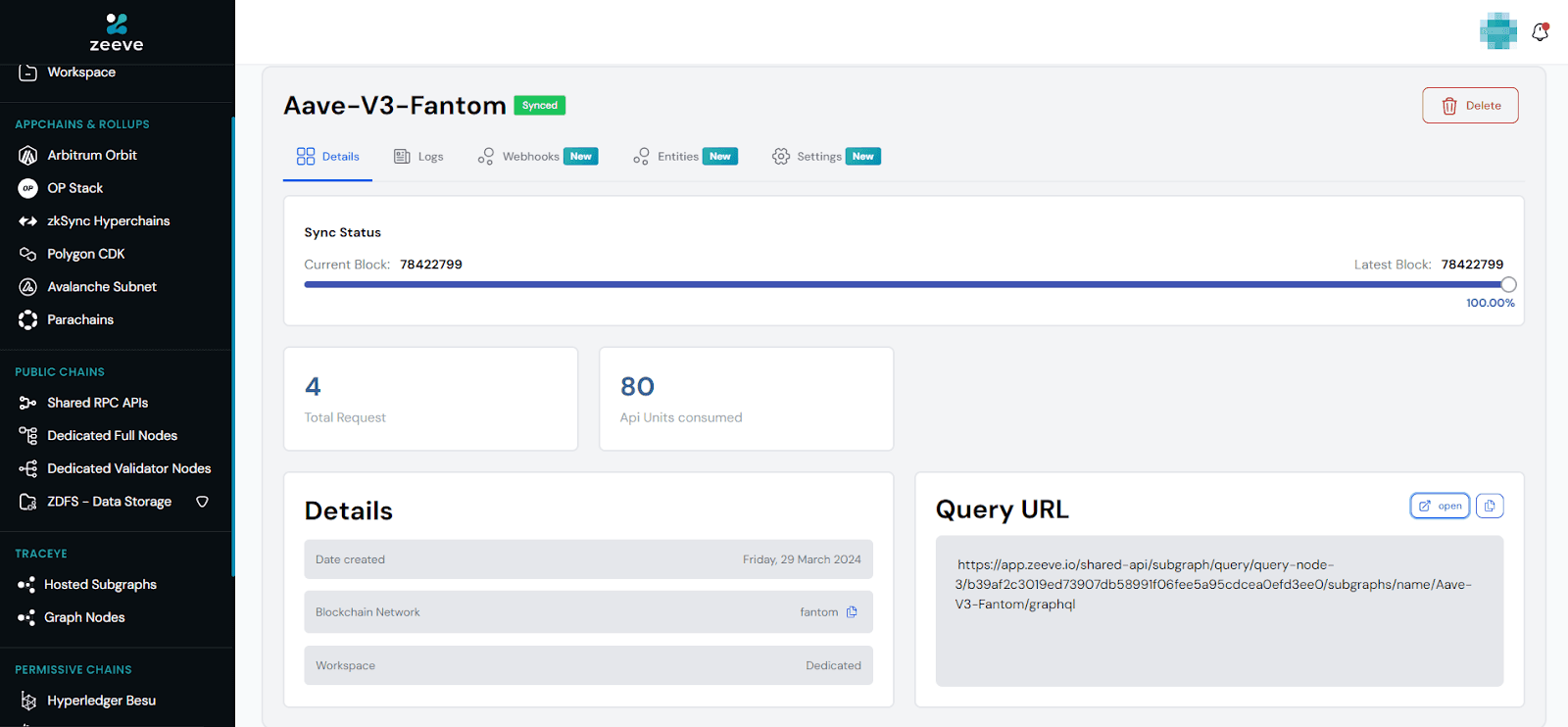Click the Shared RPC APIs icon

(28, 403)
